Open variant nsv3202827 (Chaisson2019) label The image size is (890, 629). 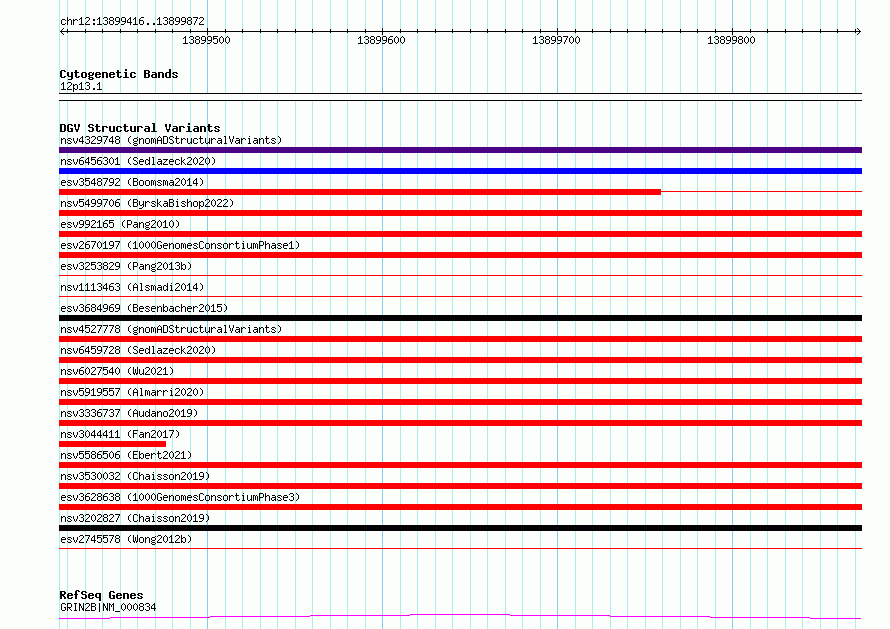[135, 518]
